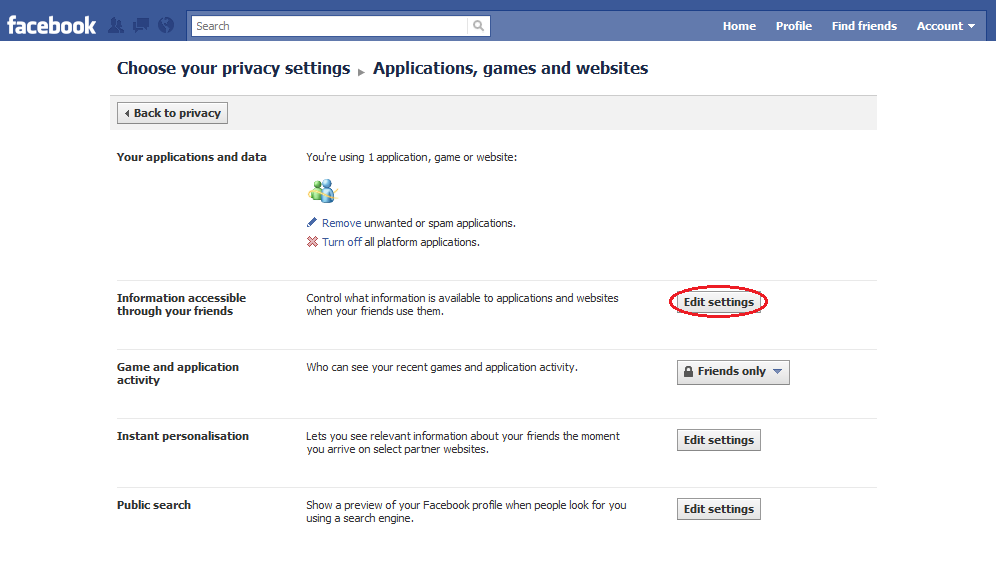Click Remove unwanted applications link

point(341,223)
